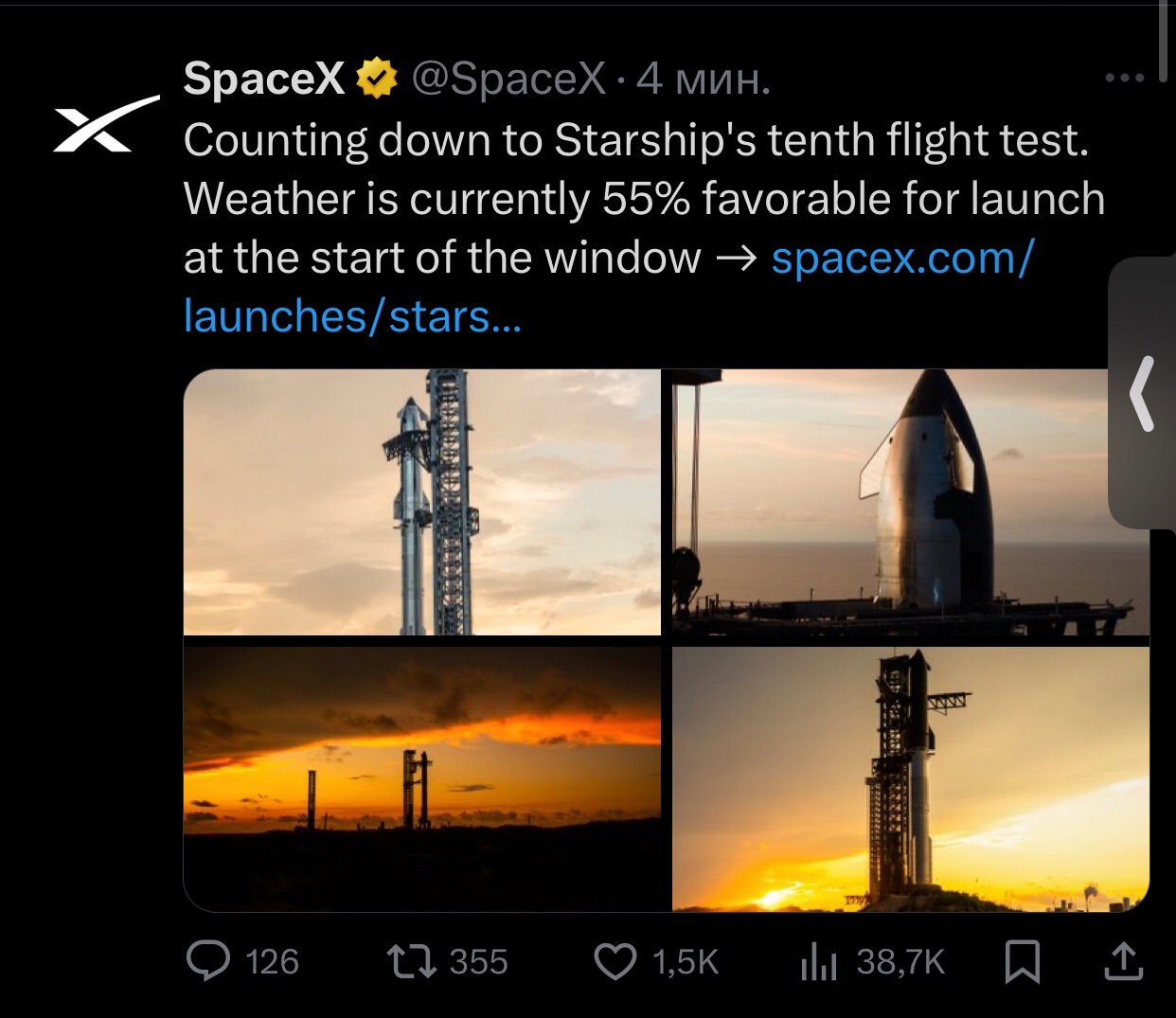Open the dark orange sunset silhouette photo

(421, 778)
